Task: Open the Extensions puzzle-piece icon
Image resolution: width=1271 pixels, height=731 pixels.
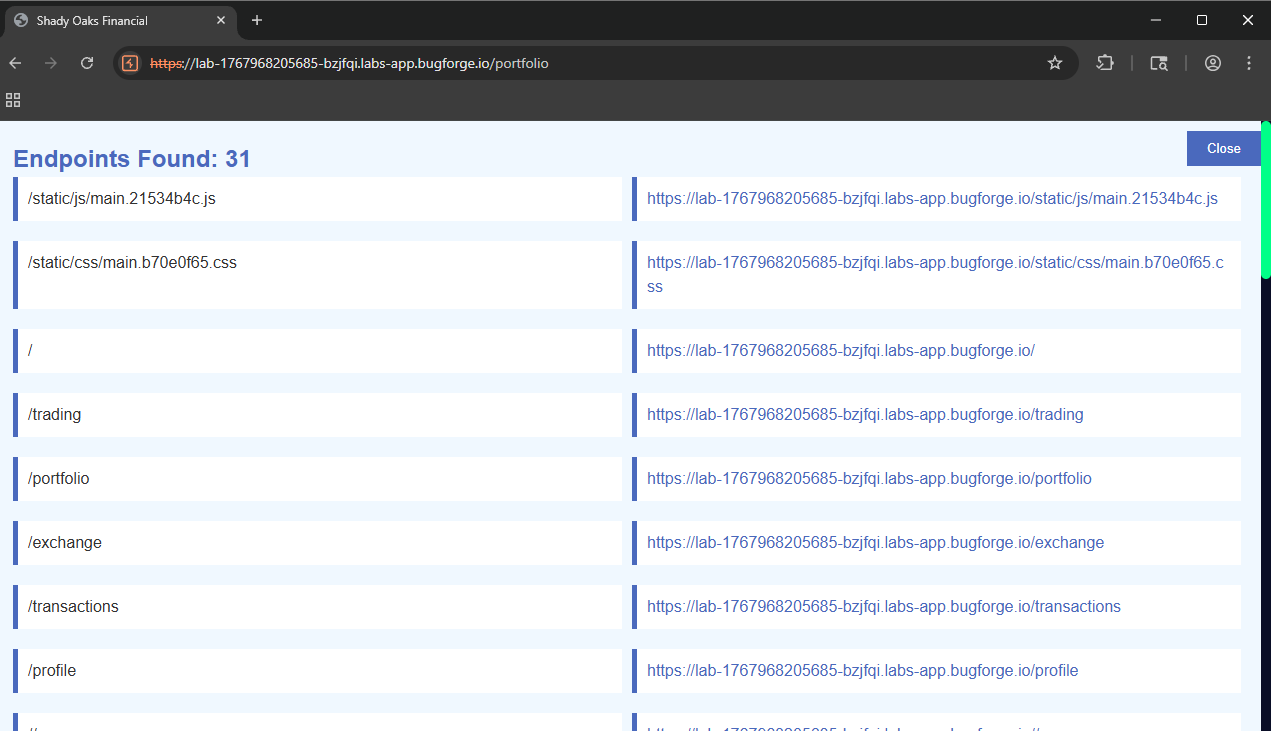Action: tap(1104, 62)
